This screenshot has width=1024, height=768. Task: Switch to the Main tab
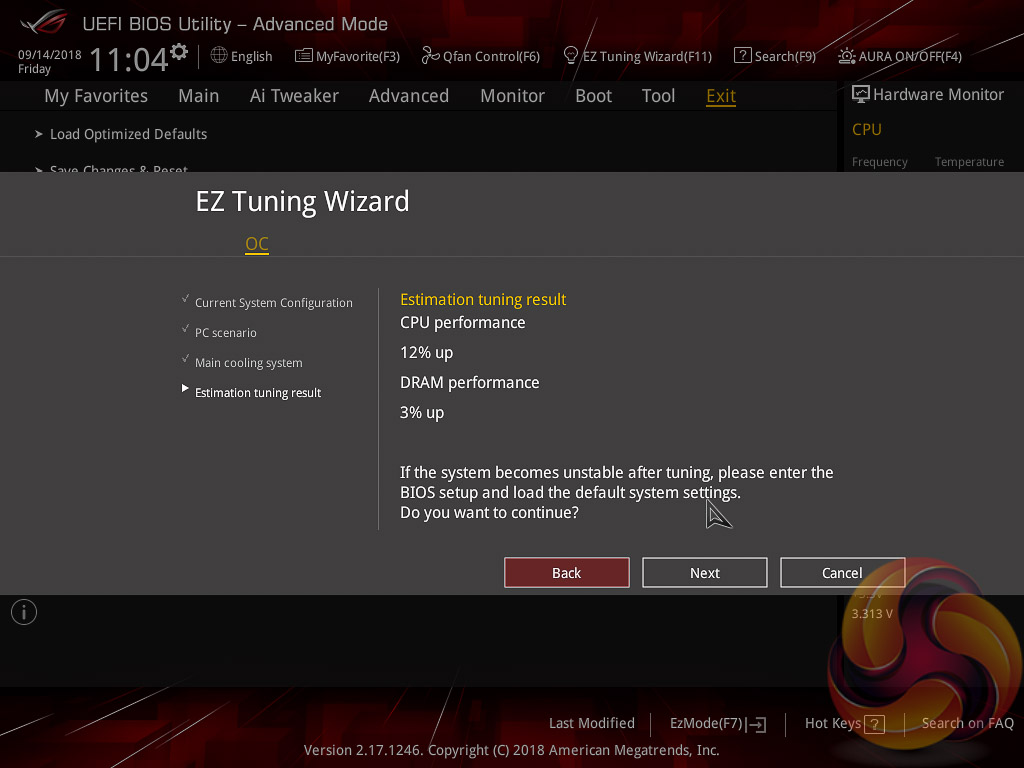tap(199, 96)
